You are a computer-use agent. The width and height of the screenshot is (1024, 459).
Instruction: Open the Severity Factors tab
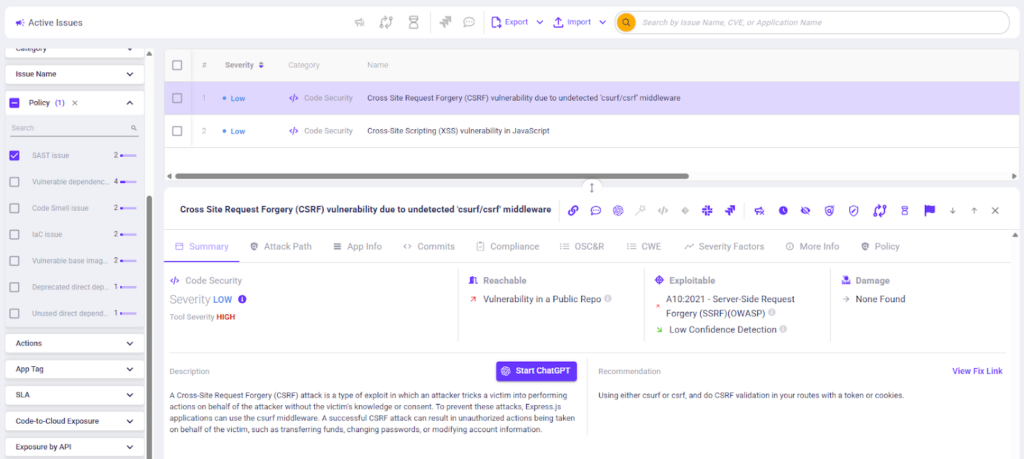(724, 246)
